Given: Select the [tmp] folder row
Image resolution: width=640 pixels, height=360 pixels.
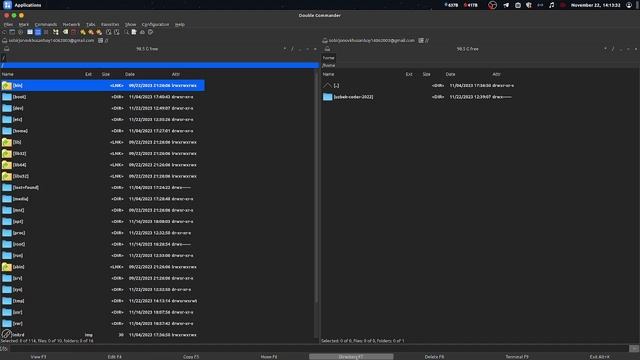Looking at the screenshot, I should tap(102, 301).
